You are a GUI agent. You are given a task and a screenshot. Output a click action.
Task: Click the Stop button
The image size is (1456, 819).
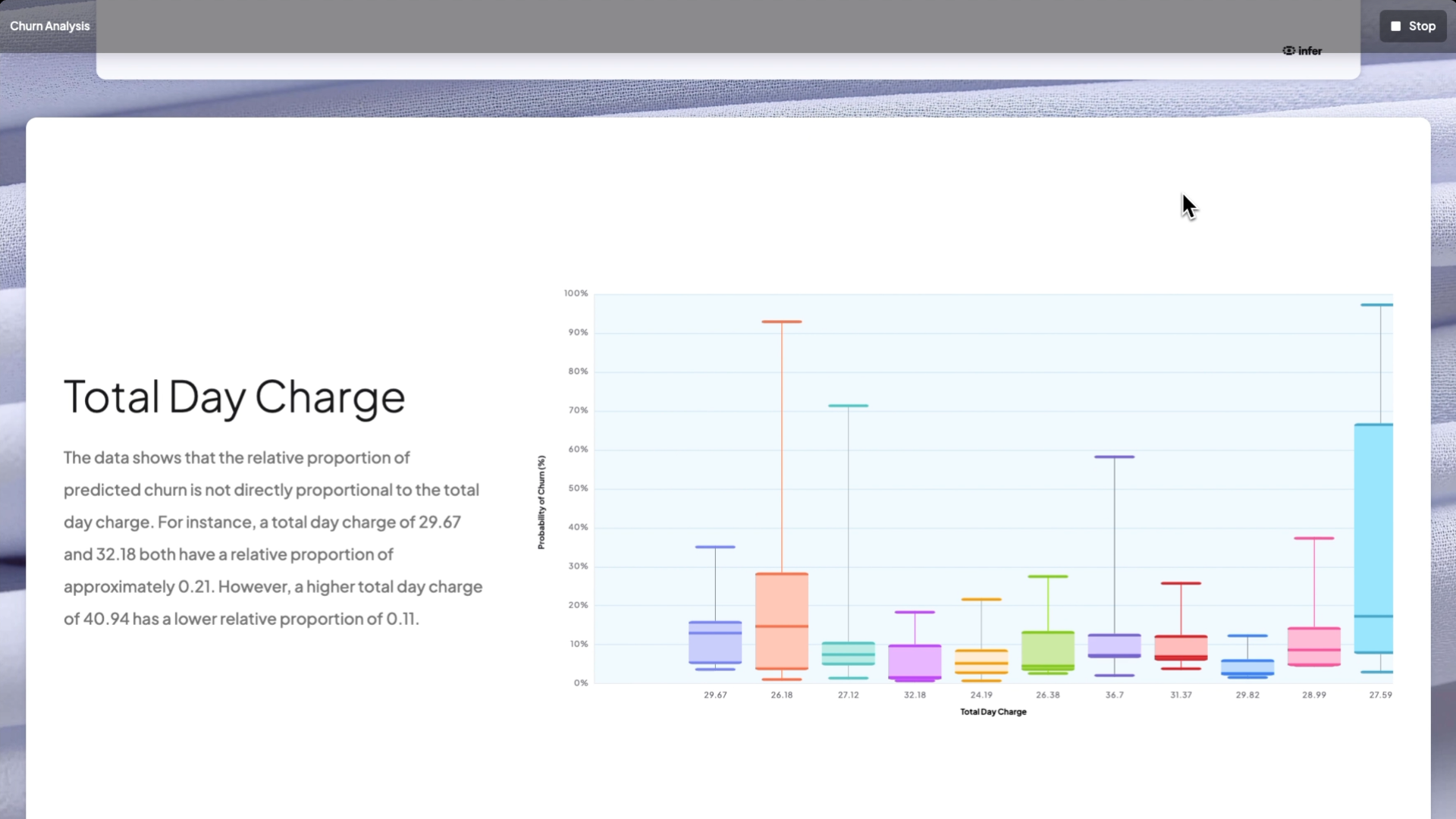click(1413, 26)
